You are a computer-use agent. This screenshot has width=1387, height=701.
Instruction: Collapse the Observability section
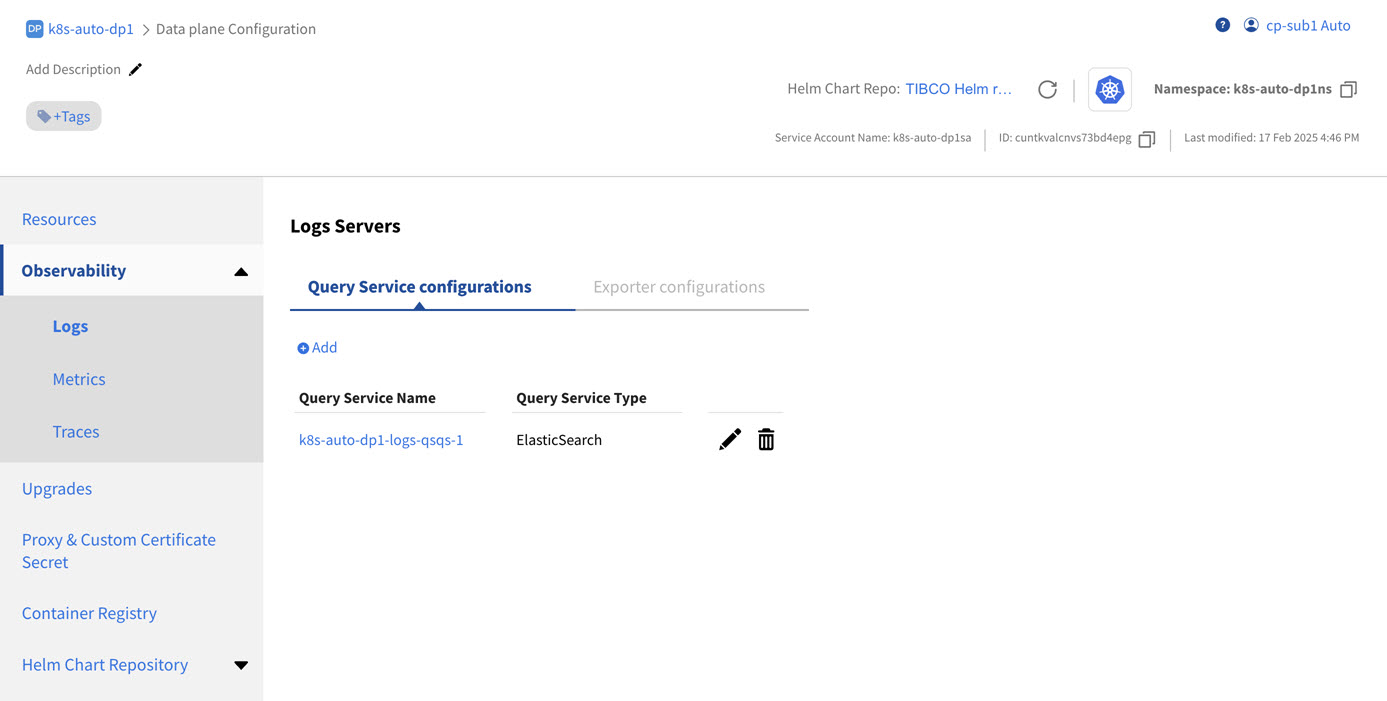241,271
